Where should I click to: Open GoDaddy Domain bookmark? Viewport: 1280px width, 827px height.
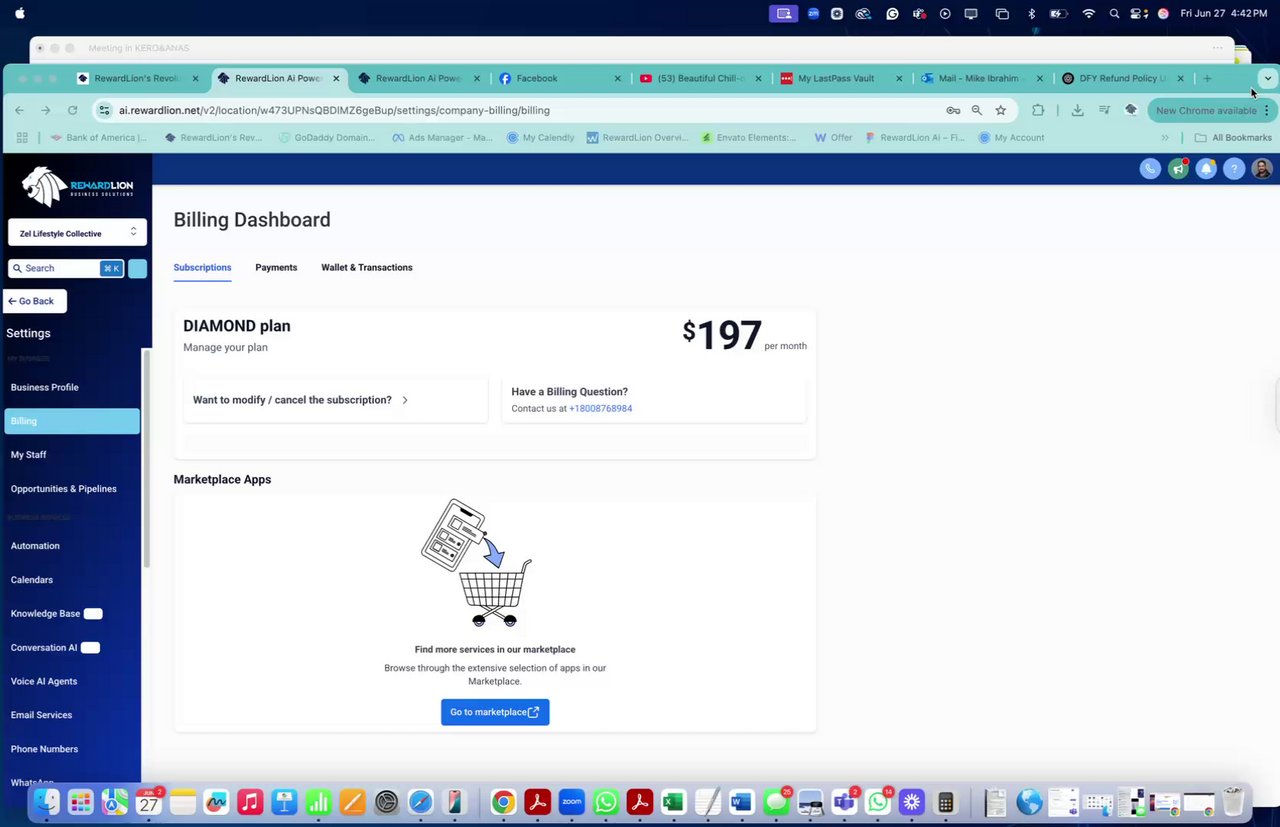click(x=327, y=138)
